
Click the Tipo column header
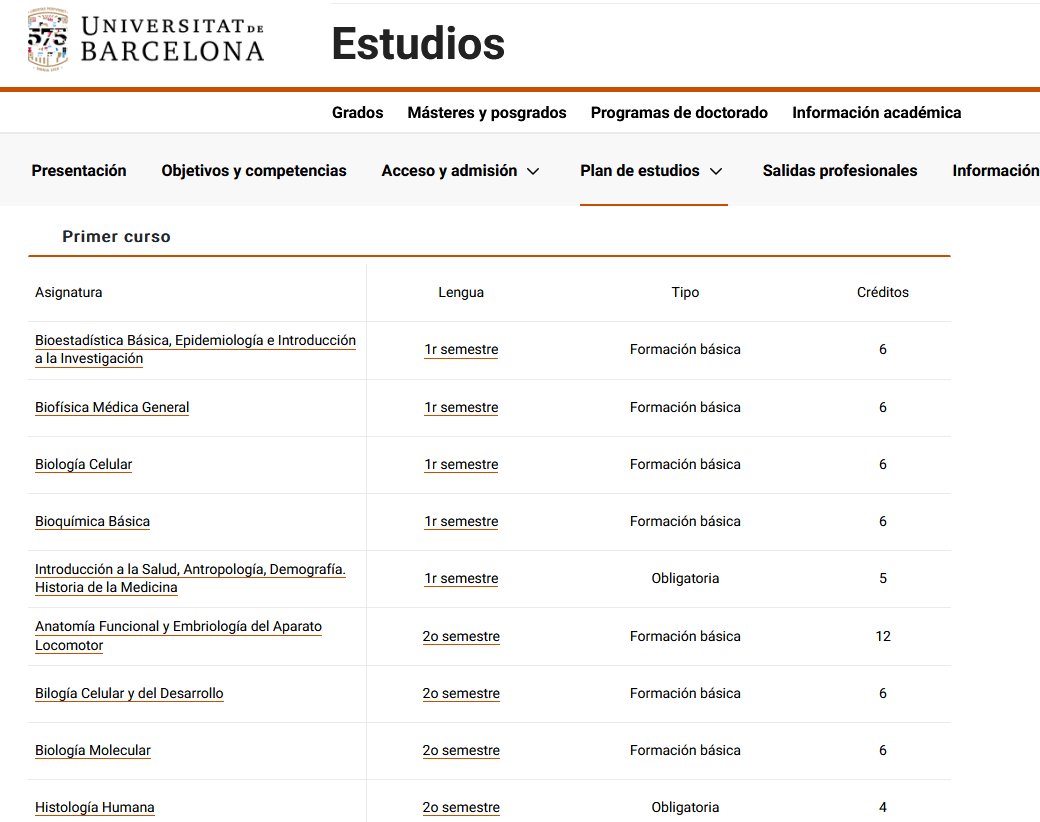(x=685, y=293)
